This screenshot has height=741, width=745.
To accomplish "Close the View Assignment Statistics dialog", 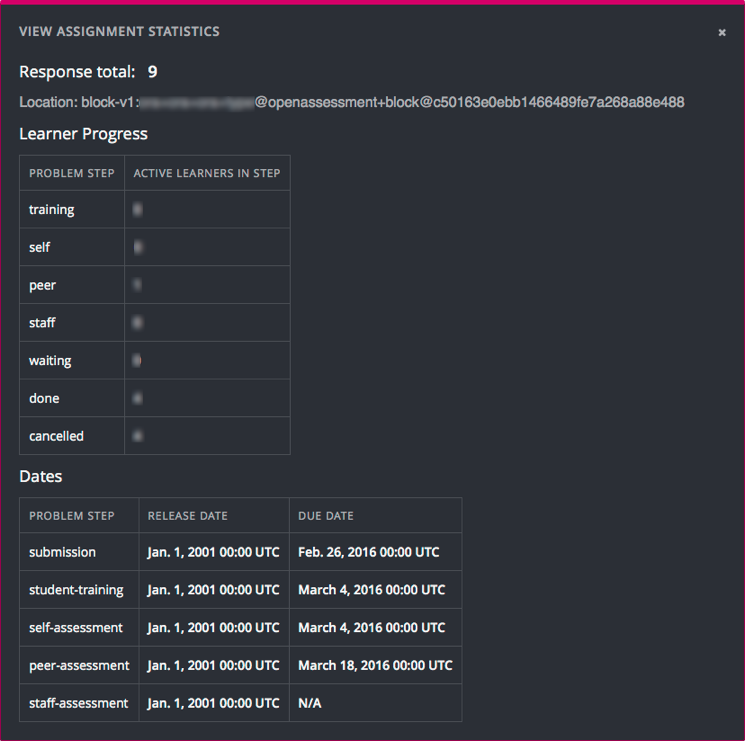I will click(722, 33).
